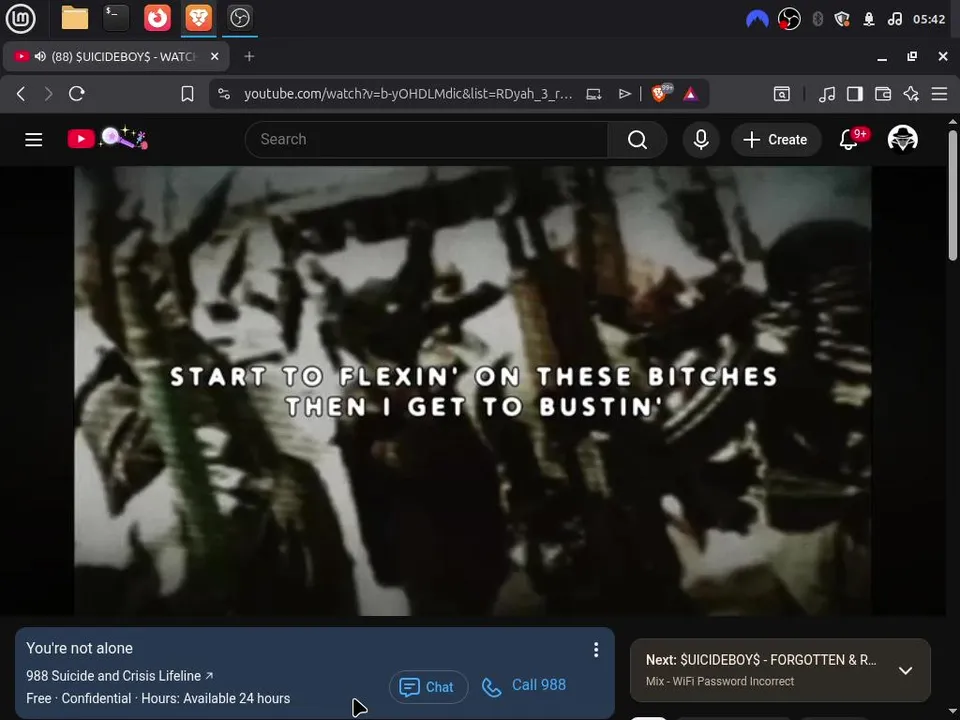The image size is (960, 720).
Task: Click the blue VPN tray icon
Action: point(757,19)
